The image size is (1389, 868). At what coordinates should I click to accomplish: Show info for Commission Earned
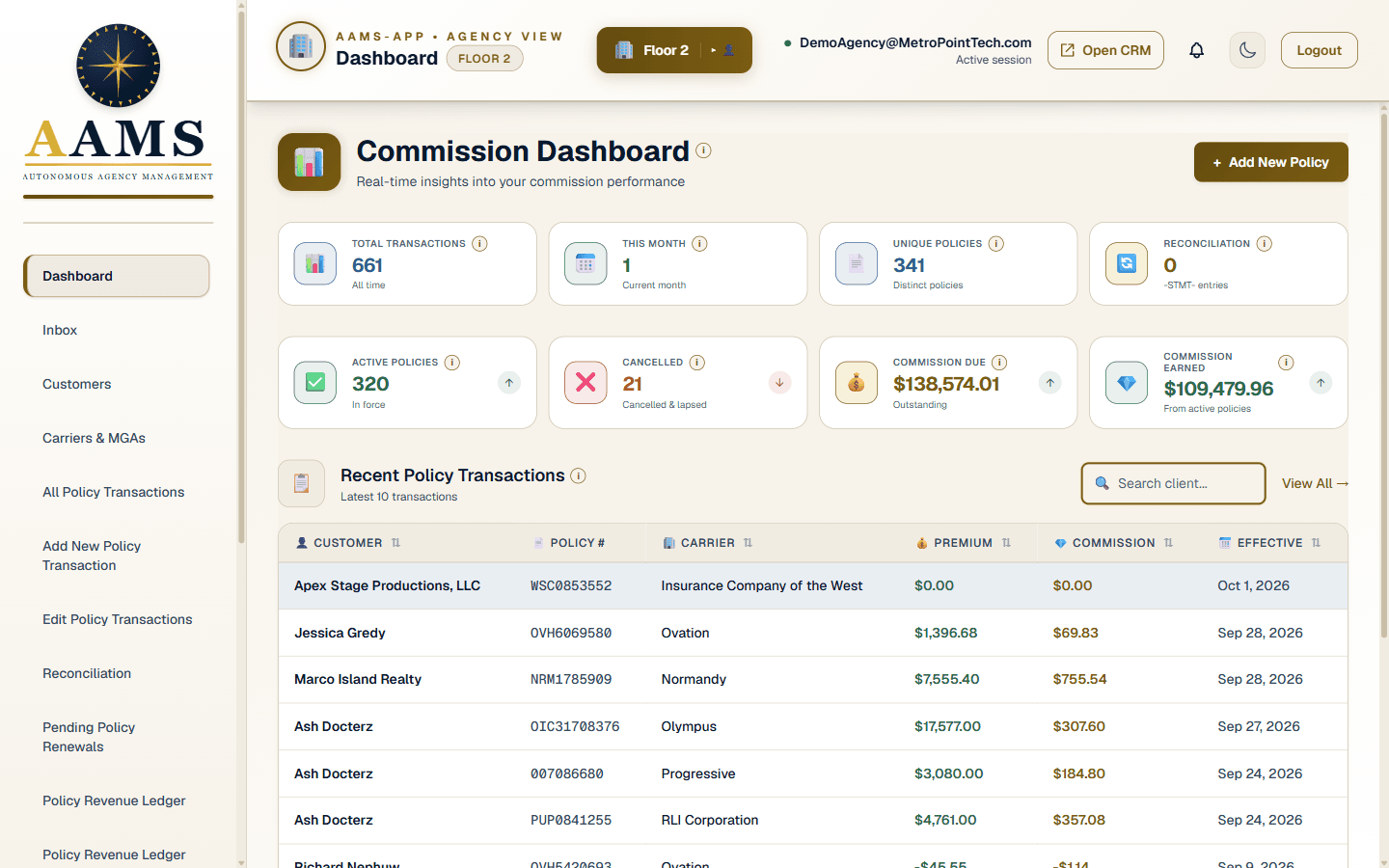1286,363
